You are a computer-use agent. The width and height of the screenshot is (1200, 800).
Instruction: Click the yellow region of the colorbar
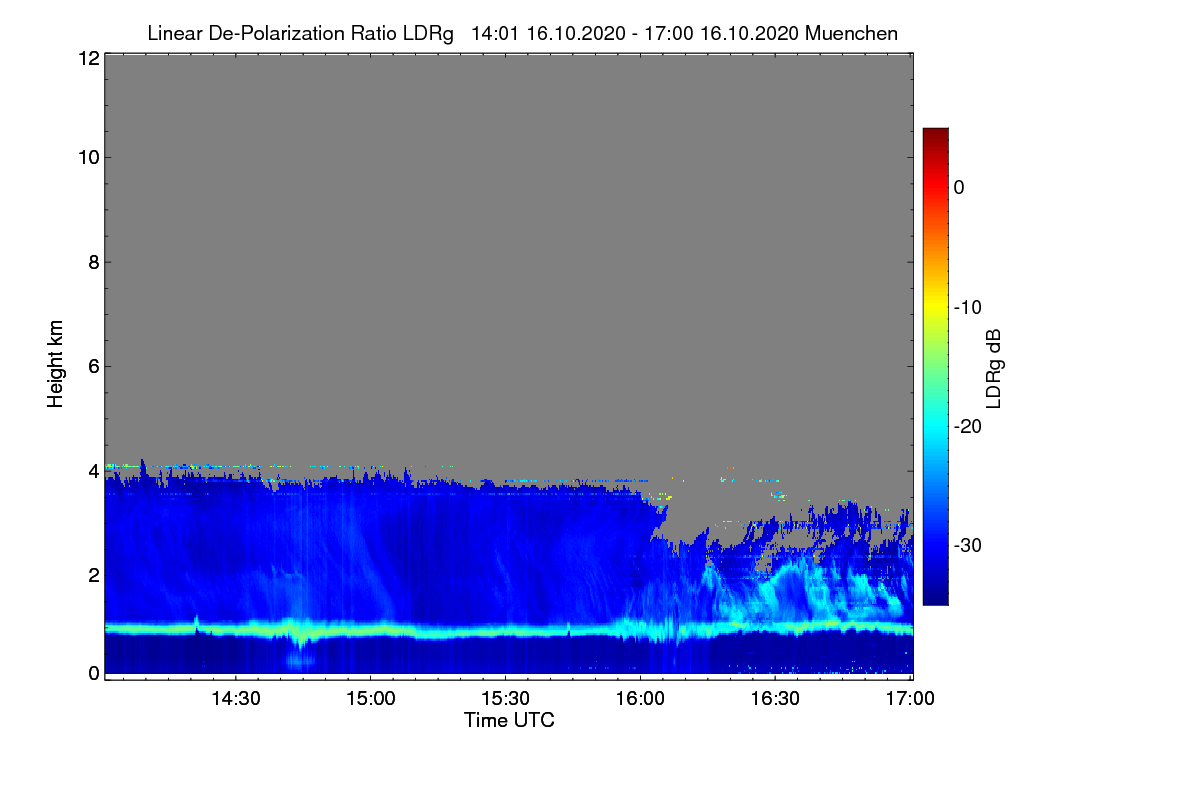click(935, 305)
